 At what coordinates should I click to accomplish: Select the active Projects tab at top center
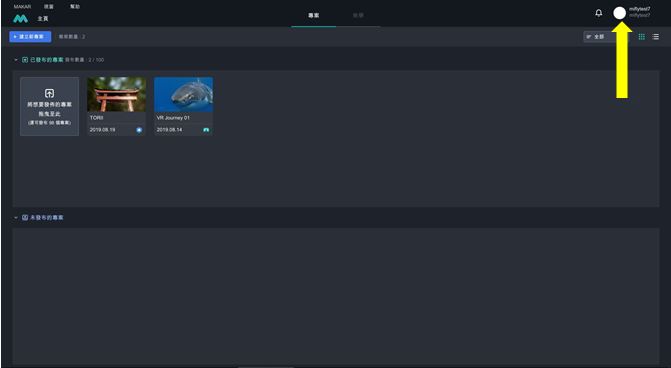(314, 15)
